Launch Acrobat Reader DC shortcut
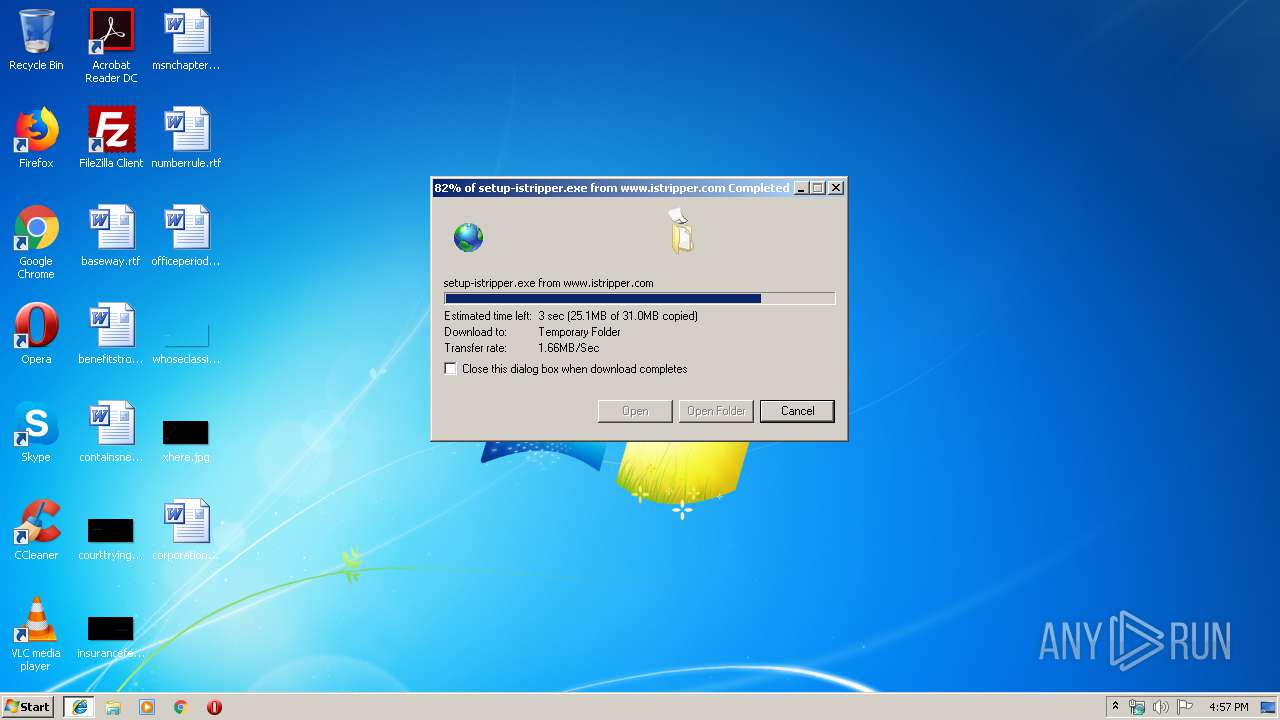Screen dimensions: 1280x720 [111, 46]
